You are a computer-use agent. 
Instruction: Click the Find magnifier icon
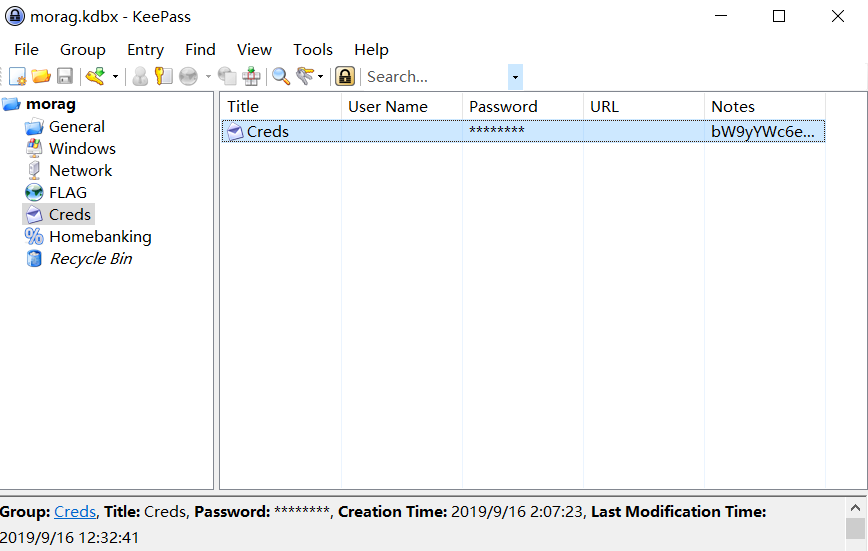(281, 76)
